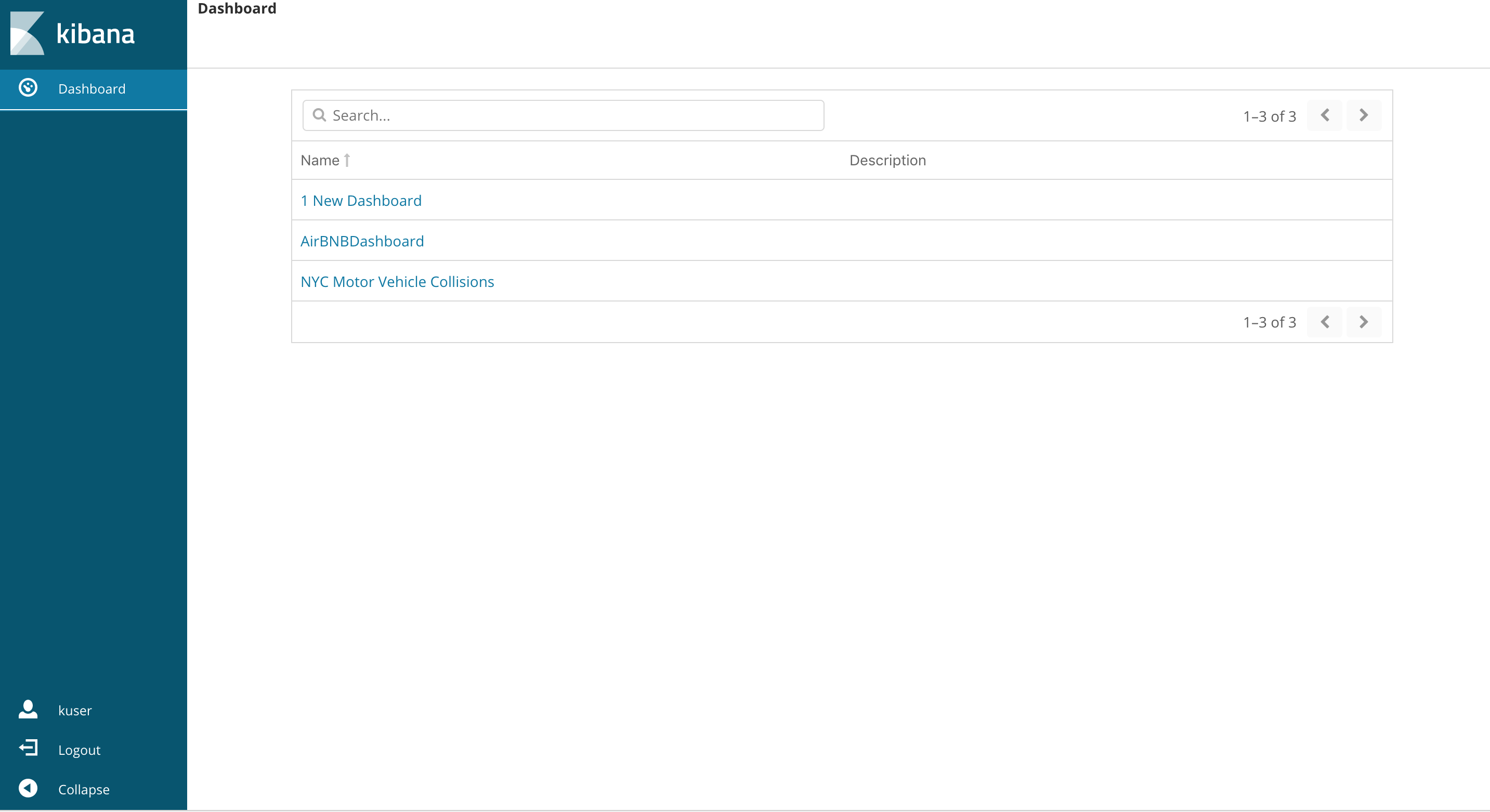This screenshot has width=1490, height=812.
Task: Go to previous page using top chevron
Action: click(x=1325, y=115)
